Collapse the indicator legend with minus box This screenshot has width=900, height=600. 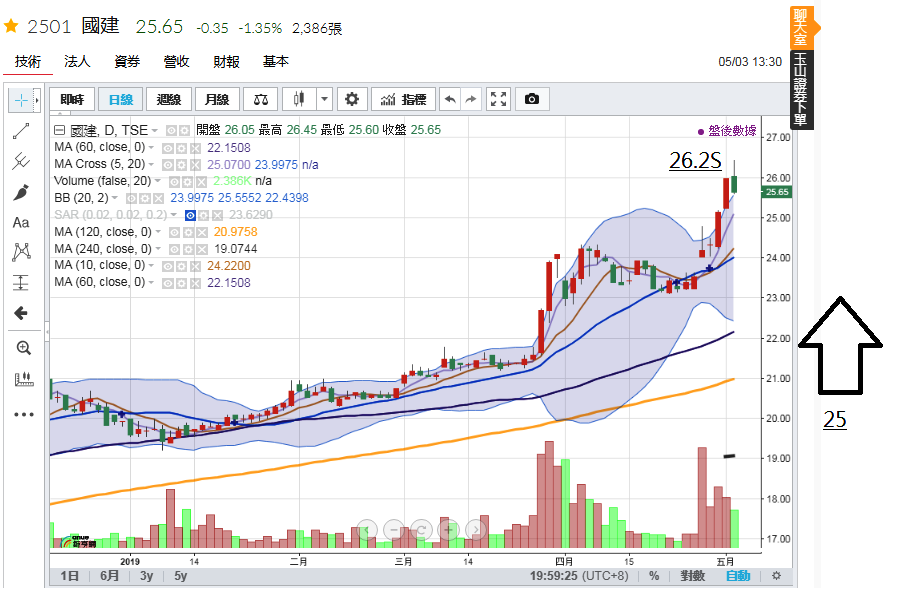[x=59, y=130]
